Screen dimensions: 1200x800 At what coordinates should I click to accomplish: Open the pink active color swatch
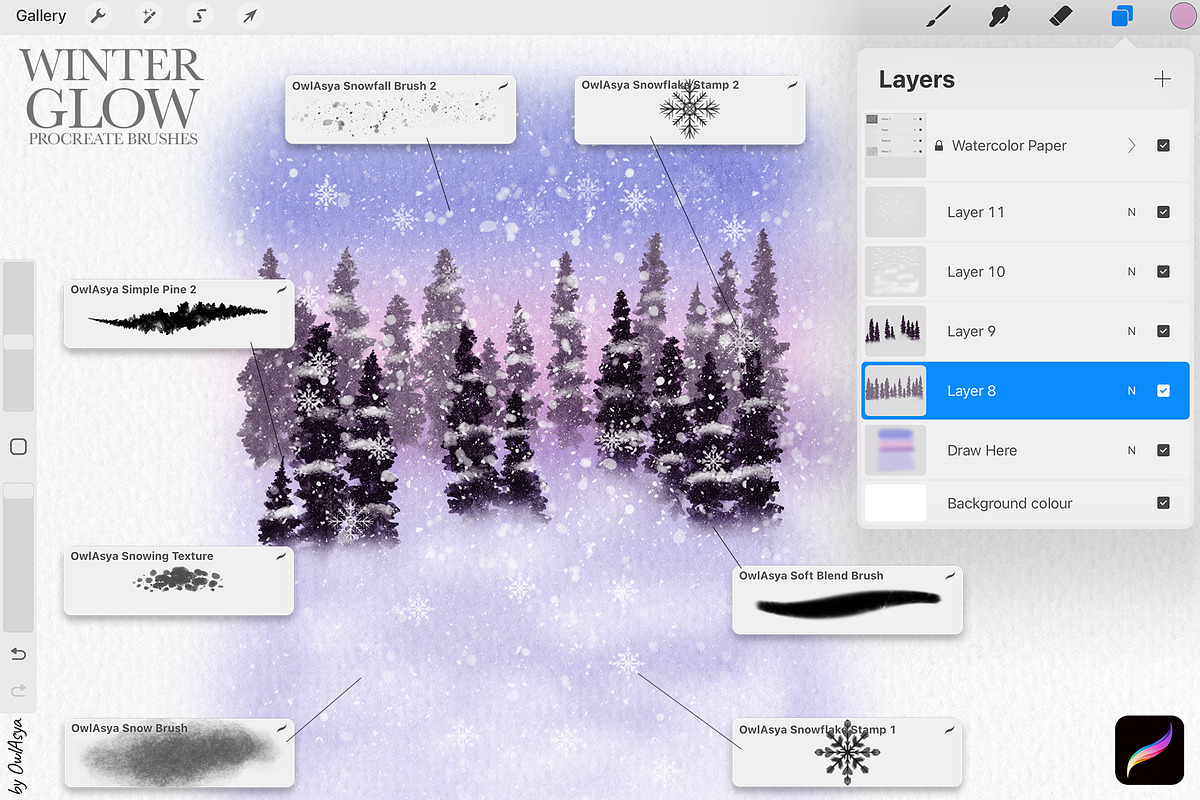point(1183,16)
